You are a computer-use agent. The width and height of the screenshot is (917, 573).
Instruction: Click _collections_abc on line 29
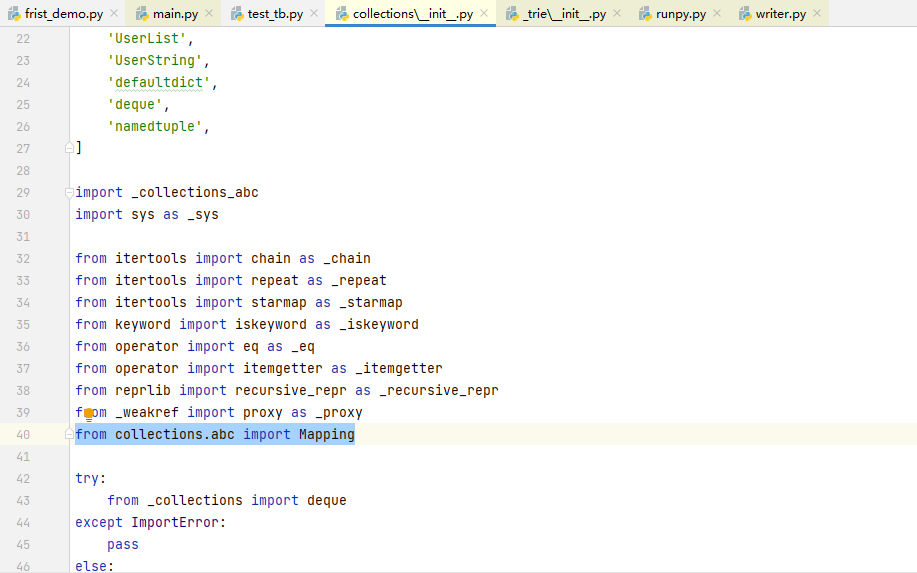[195, 192]
